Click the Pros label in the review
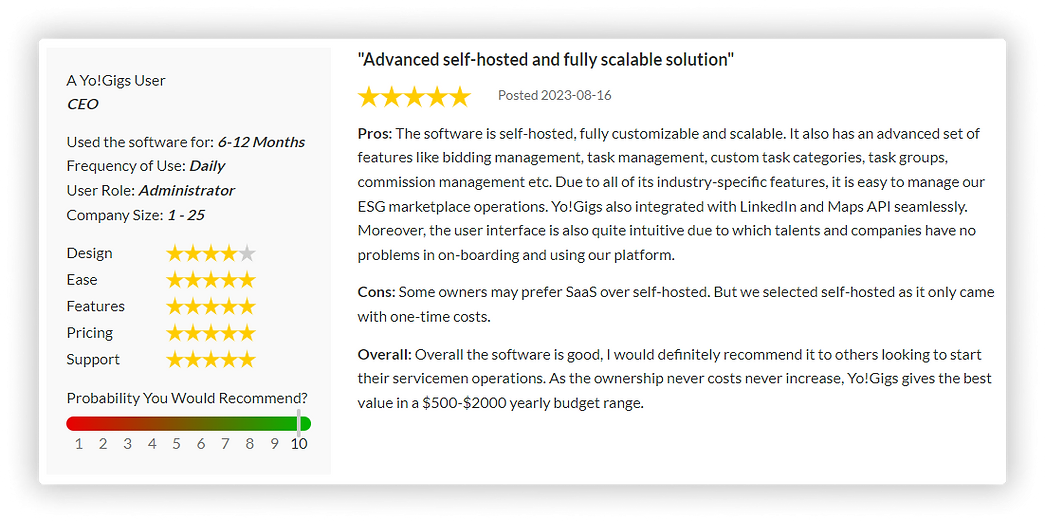 tap(375, 134)
